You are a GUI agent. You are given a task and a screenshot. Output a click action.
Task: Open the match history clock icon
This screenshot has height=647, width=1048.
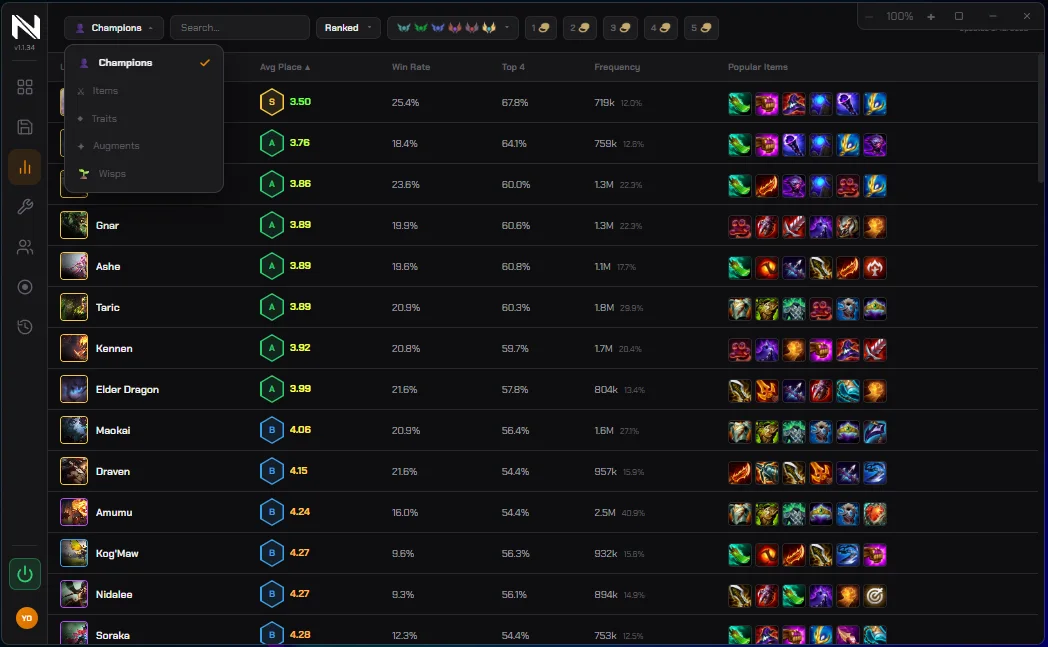coord(25,327)
